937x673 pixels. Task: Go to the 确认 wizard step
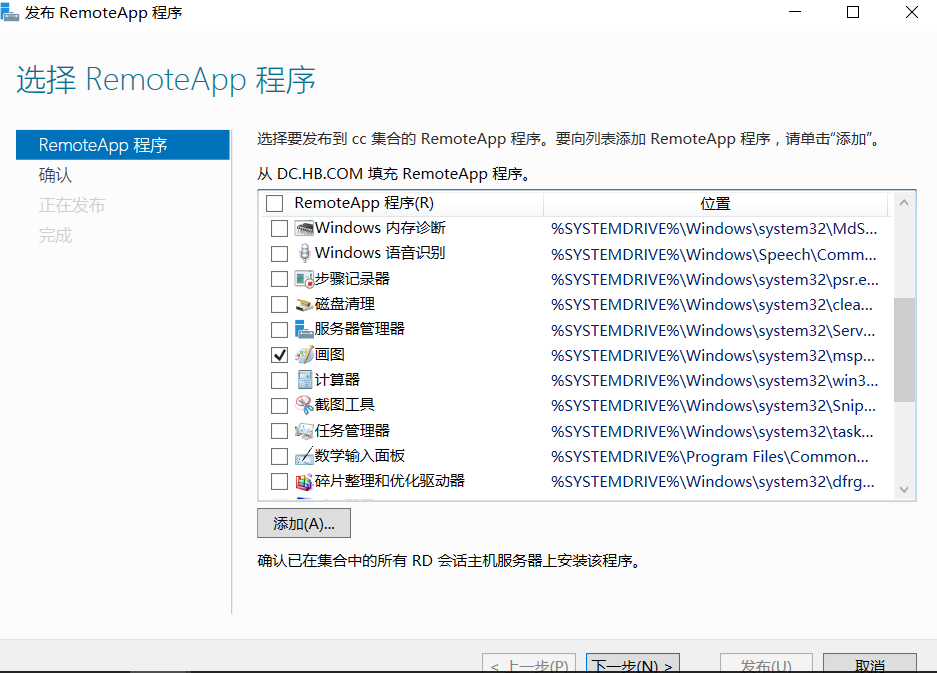pos(55,175)
